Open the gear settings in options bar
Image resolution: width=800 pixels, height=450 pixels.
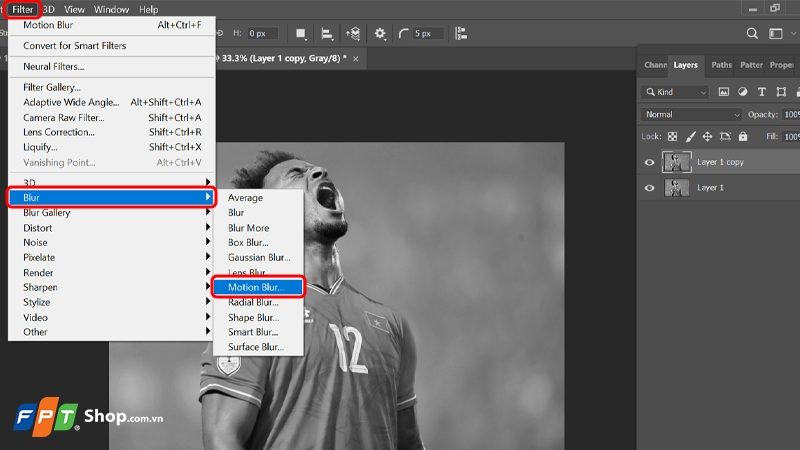click(x=380, y=33)
